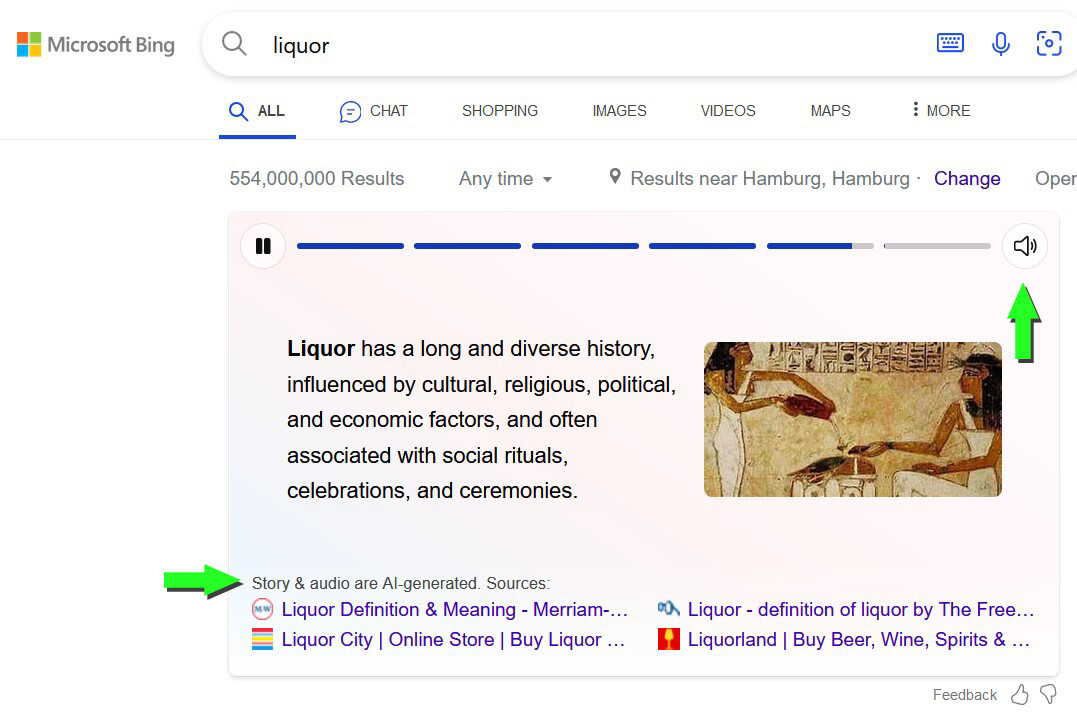1077x713 pixels.
Task: Jump to second story progress segment
Action: 467,246
